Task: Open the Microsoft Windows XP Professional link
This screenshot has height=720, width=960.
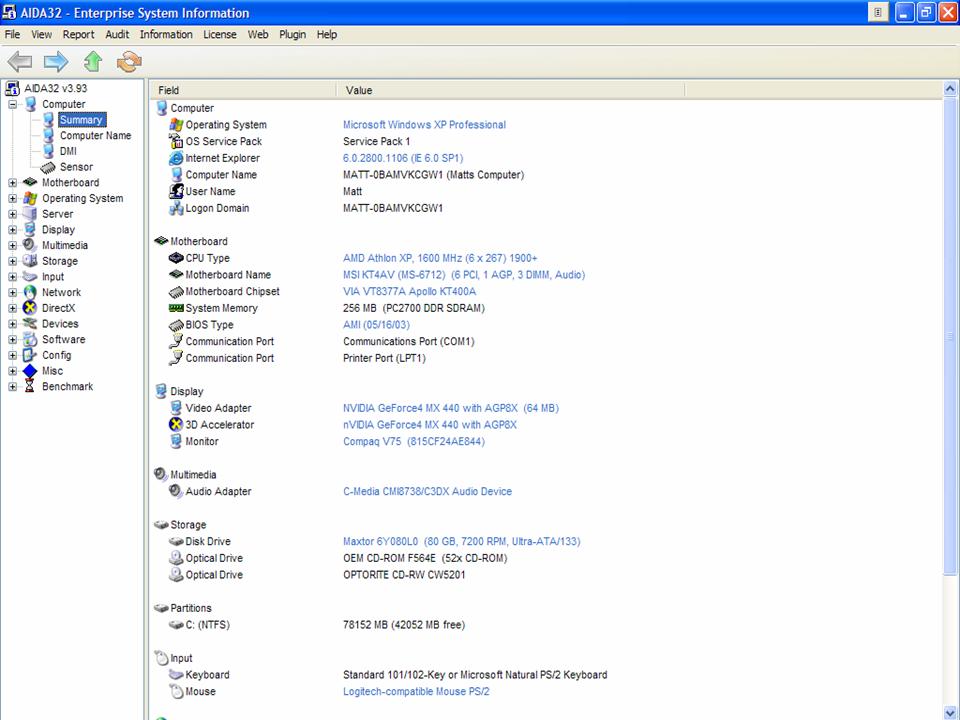Action: point(424,125)
